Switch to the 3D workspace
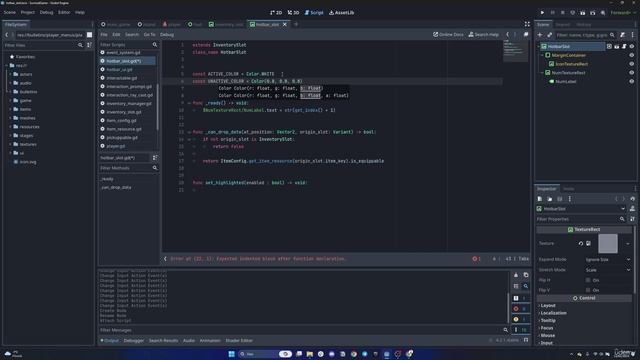This screenshot has height=360, width=640. pos(293,13)
